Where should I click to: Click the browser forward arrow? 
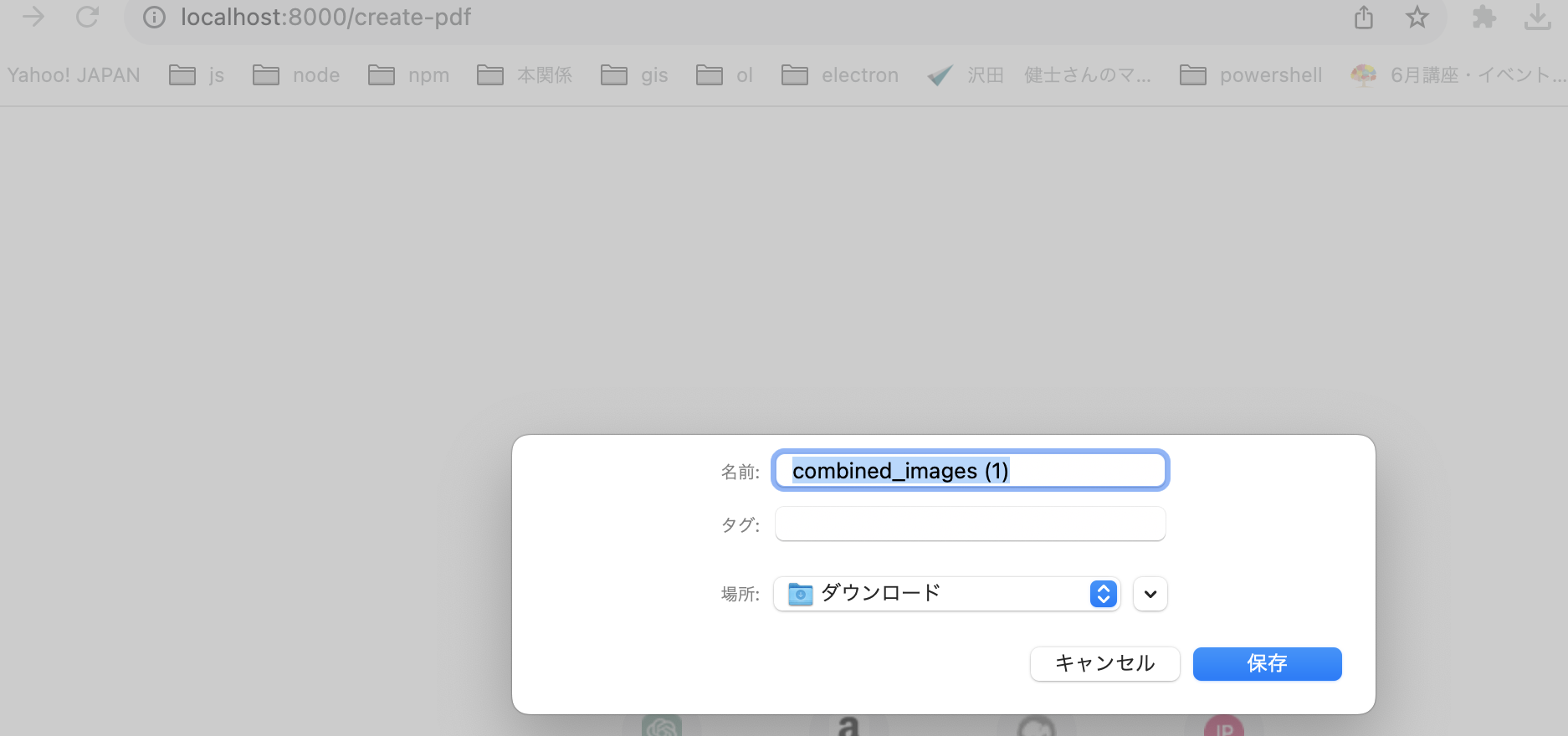click(33, 17)
